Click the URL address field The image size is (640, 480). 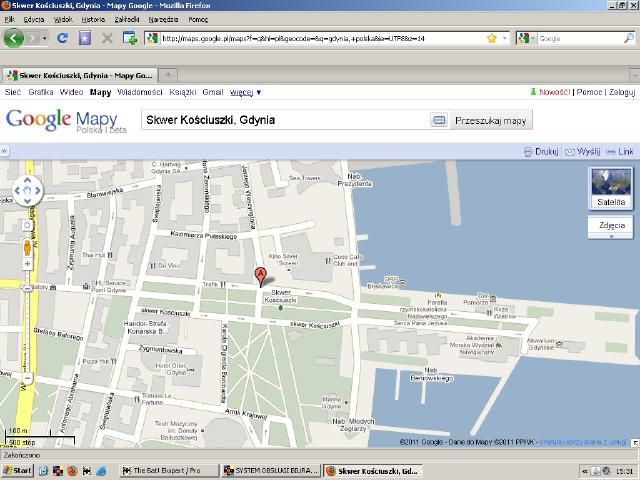pos(322,38)
